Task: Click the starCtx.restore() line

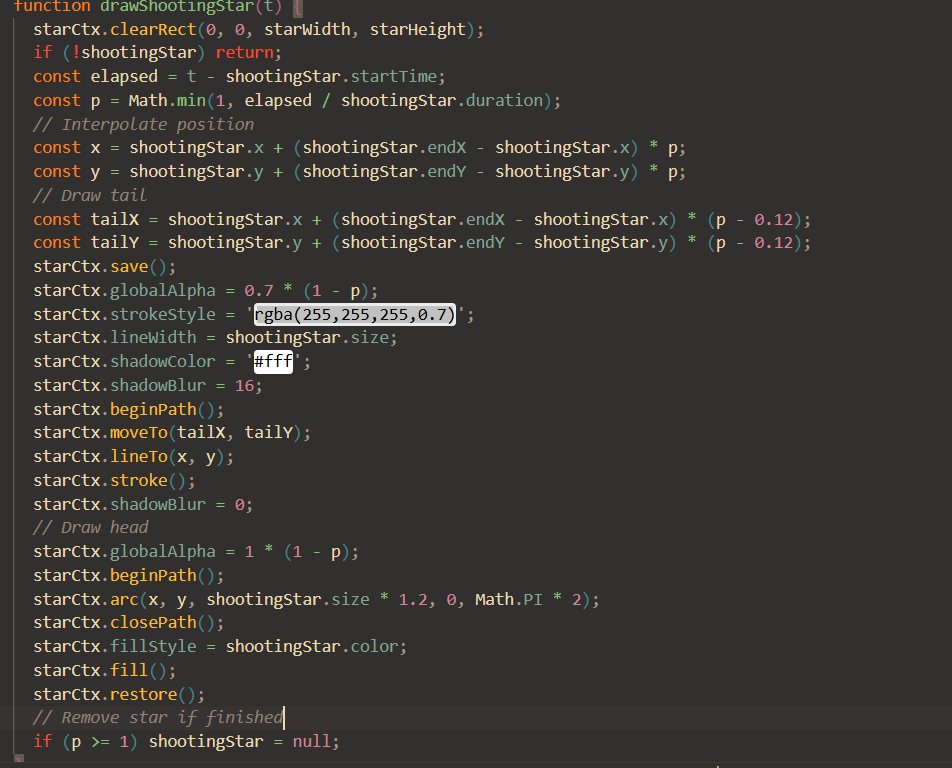Action: [118, 694]
